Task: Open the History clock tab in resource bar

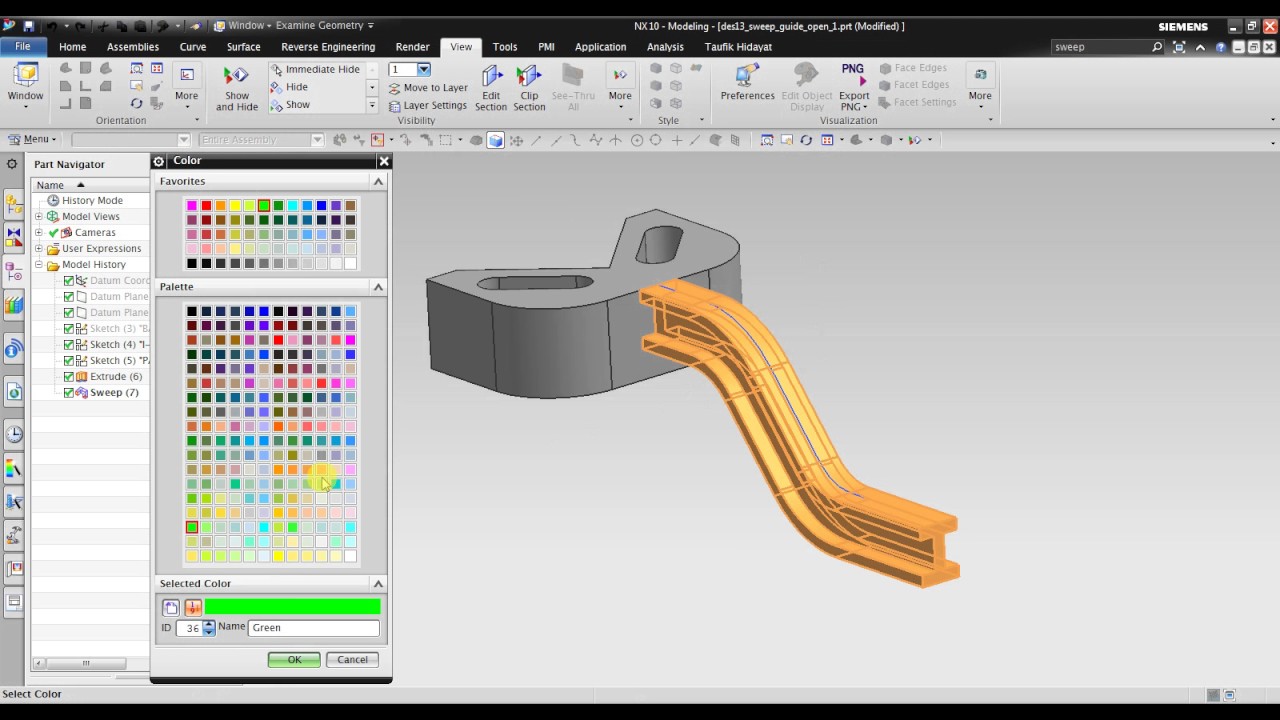Action: [14, 434]
